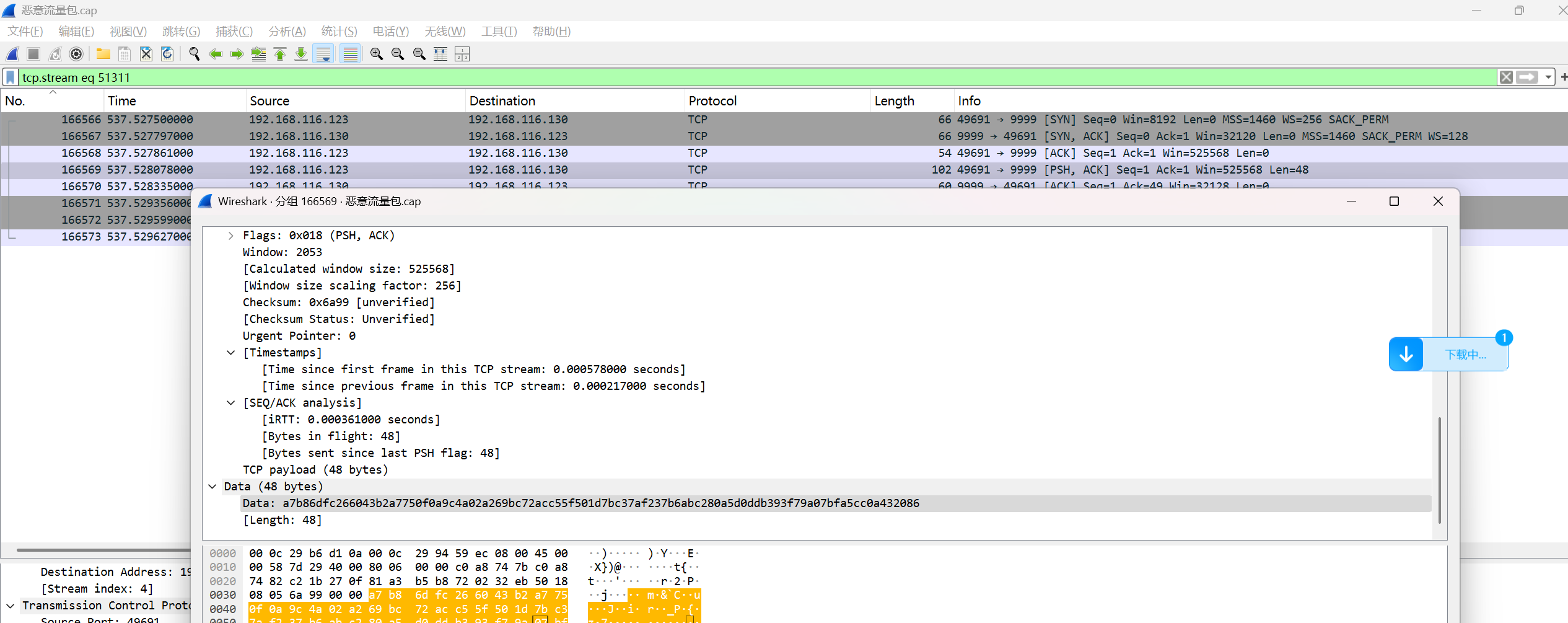Open the 跳转(G) menu

182,32
